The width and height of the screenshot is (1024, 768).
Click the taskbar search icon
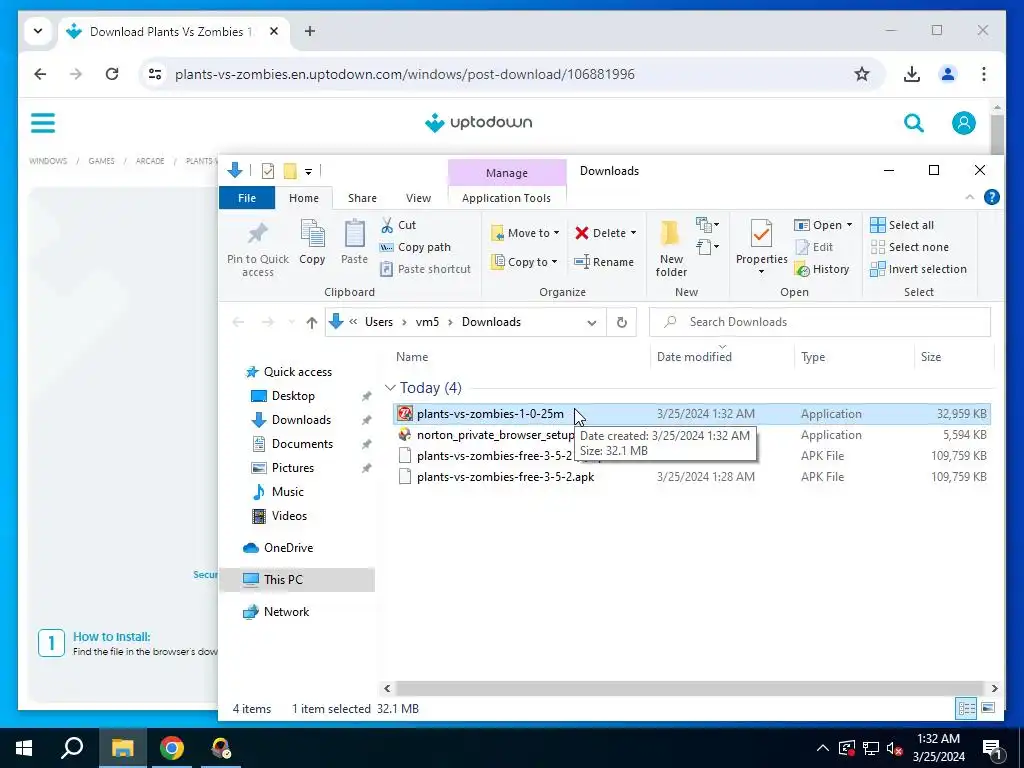[72, 748]
